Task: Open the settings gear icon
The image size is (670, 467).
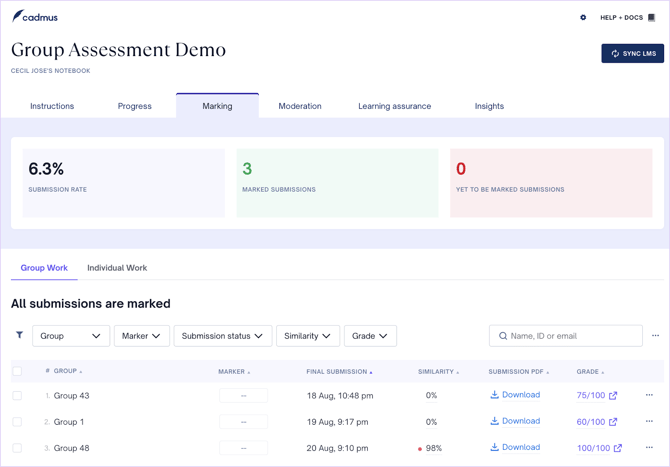Action: pos(583,18)
